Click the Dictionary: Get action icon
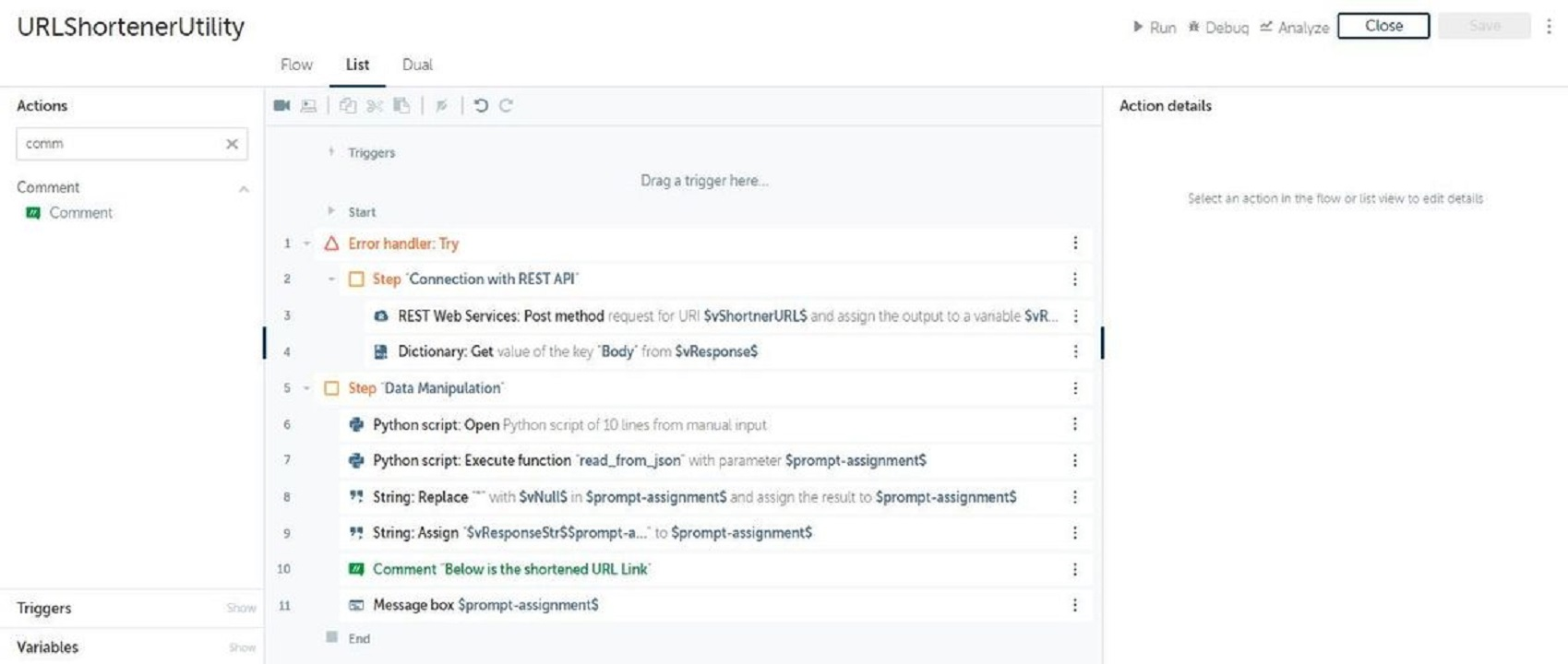 click(380, 351)
